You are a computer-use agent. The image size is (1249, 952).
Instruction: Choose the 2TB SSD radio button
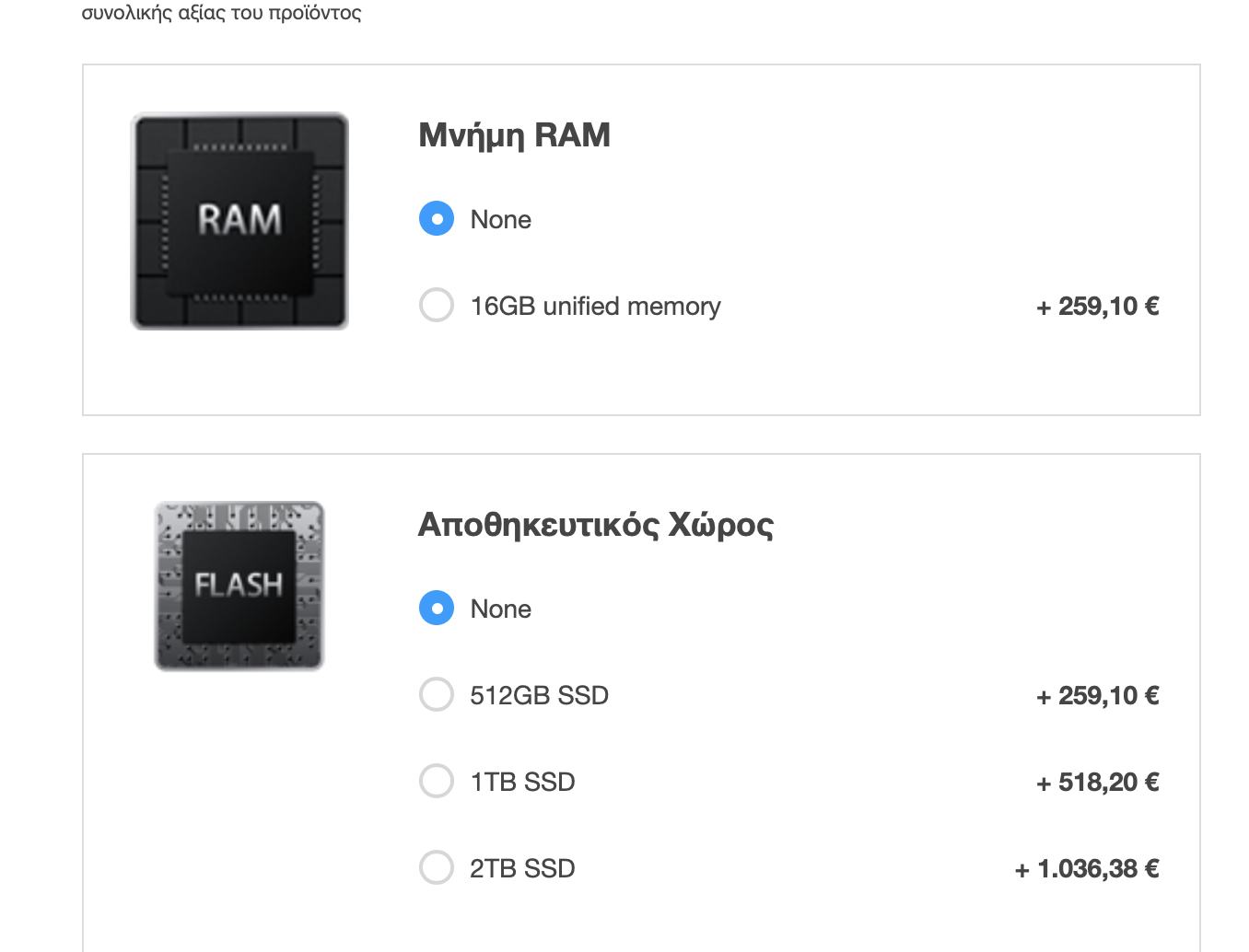[x=437, y=867]
